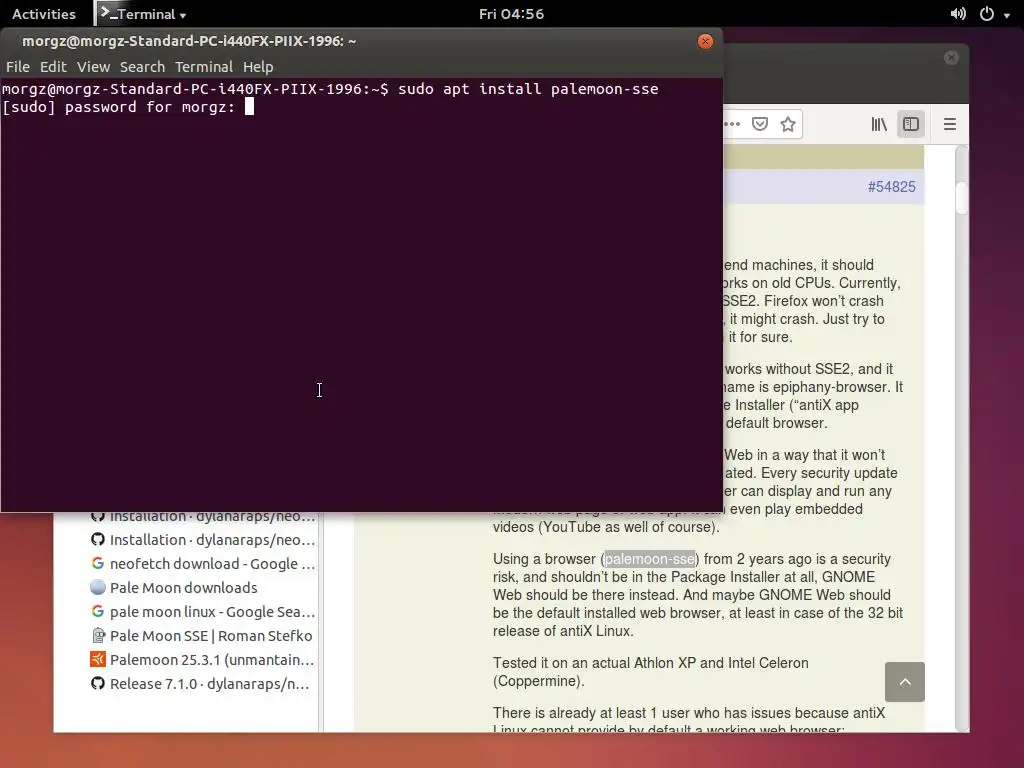Click the orange icon beside Palemoon 25.3.1 entry
Image resolution: width=1024 pixels, height=768 pixels.
97,659
